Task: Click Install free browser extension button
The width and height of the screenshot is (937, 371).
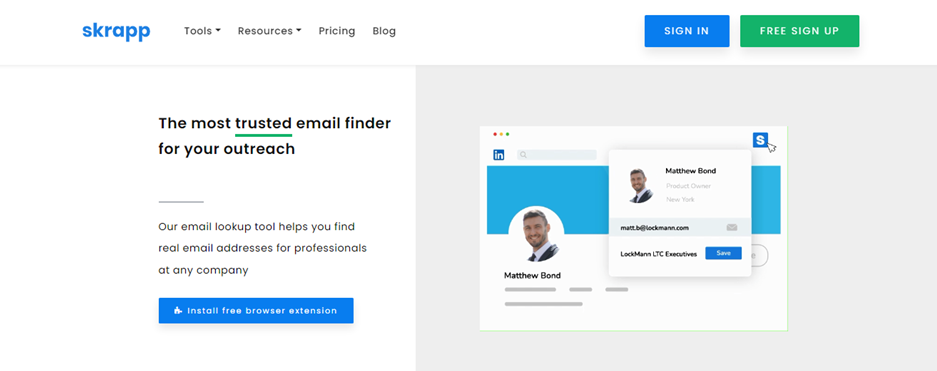Action: coord(256,311)
